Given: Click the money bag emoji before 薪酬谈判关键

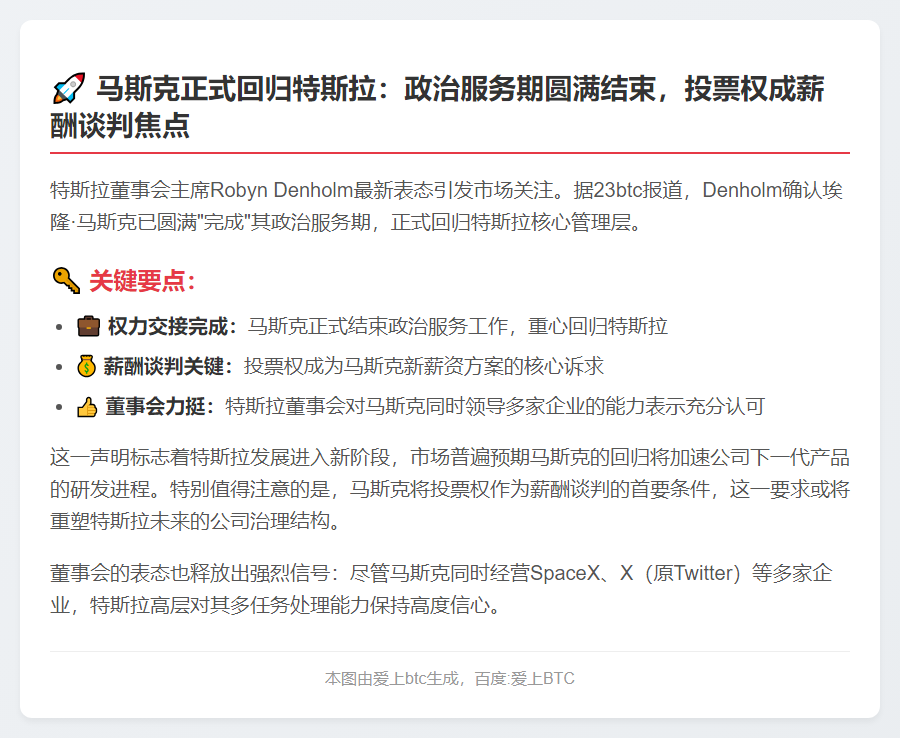Looking at the screenshot, I should (x=87, y=366).
